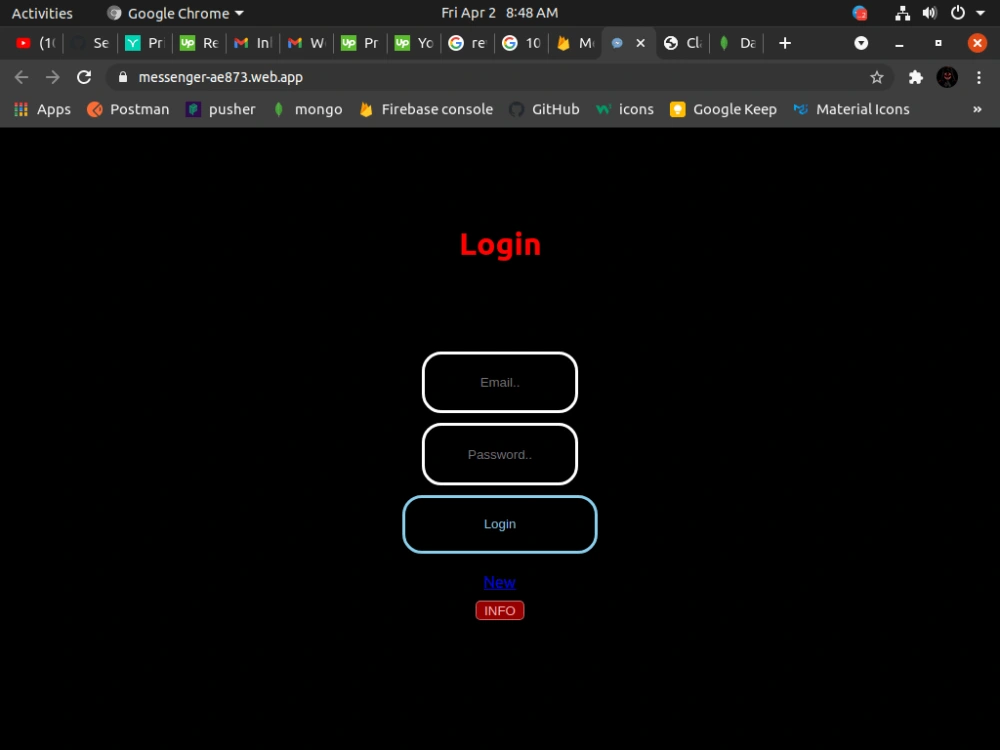Viewport: 1000px width, 750px height.
Task: Switch to the Gmail 'In' tab
Action: click(253, 43)
